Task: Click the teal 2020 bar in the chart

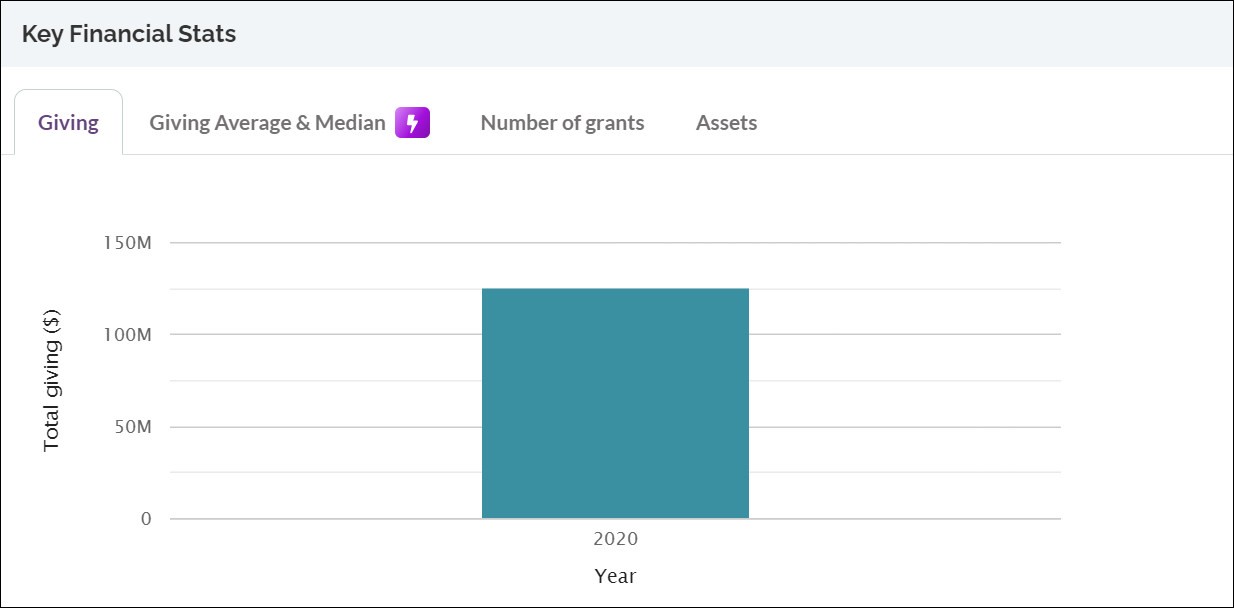Action: (615, 400)
